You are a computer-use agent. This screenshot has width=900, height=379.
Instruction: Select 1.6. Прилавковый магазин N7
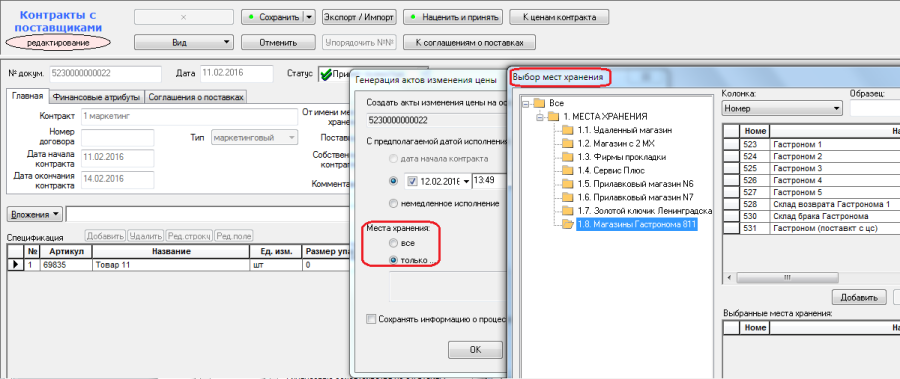pos(635,198)
